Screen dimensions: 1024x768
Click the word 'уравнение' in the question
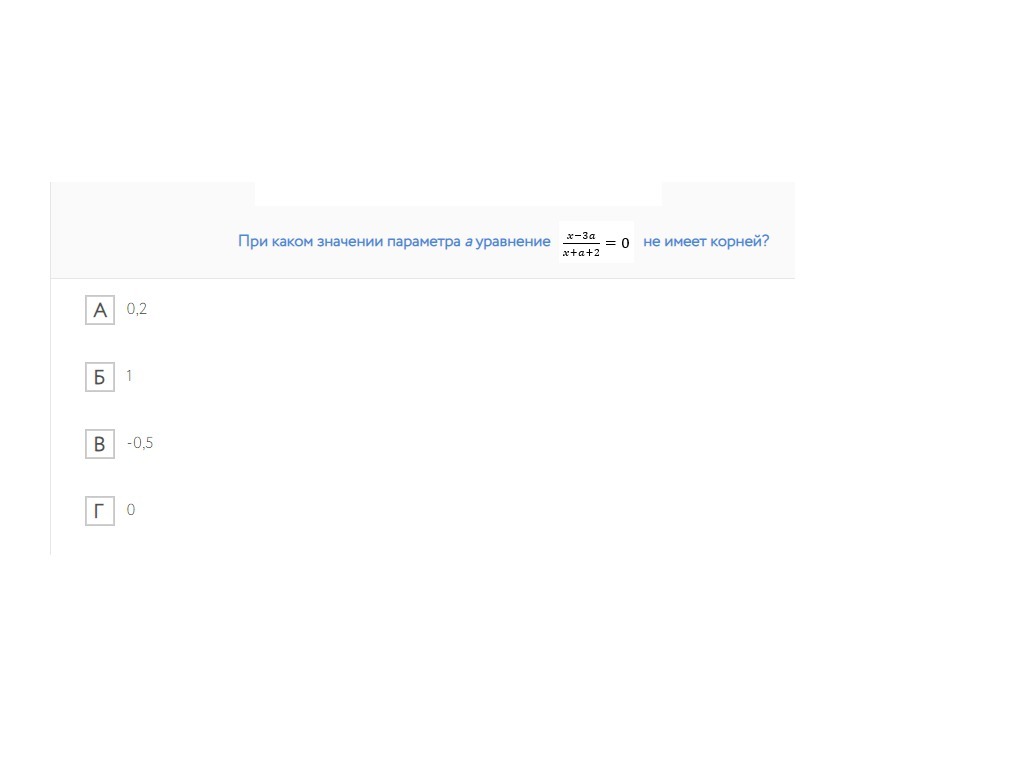[513, 241]
